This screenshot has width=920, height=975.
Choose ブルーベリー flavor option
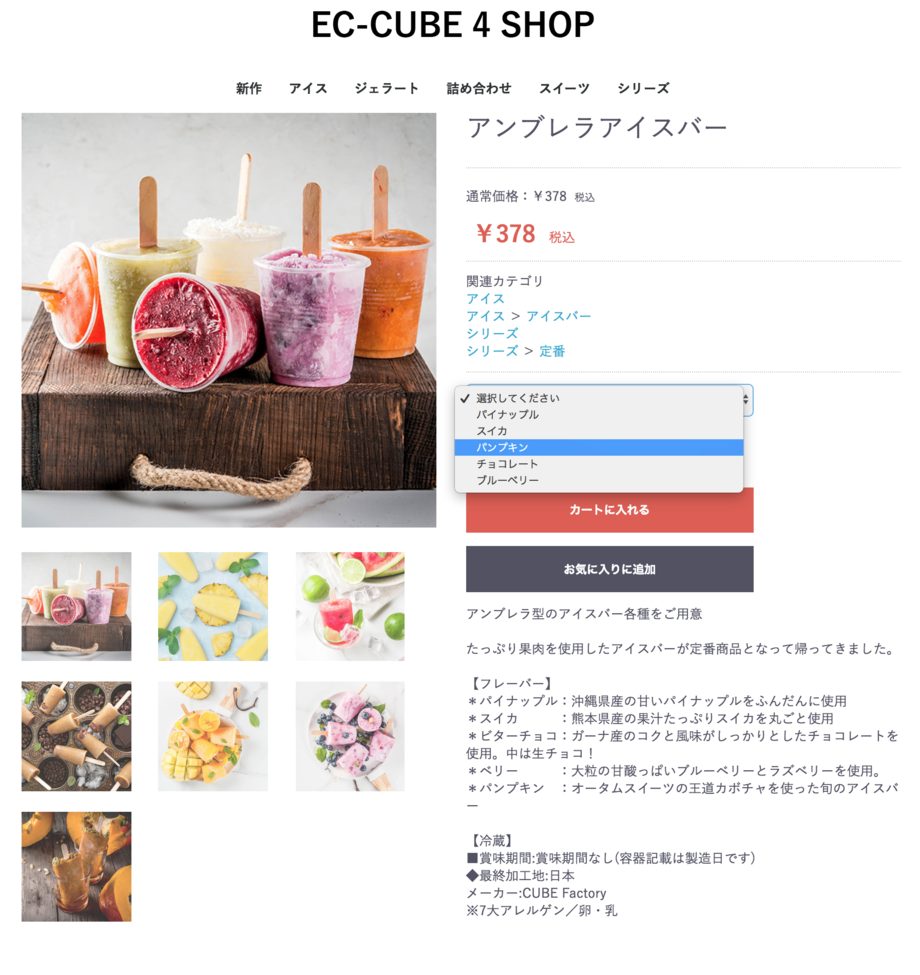point(599,480)
